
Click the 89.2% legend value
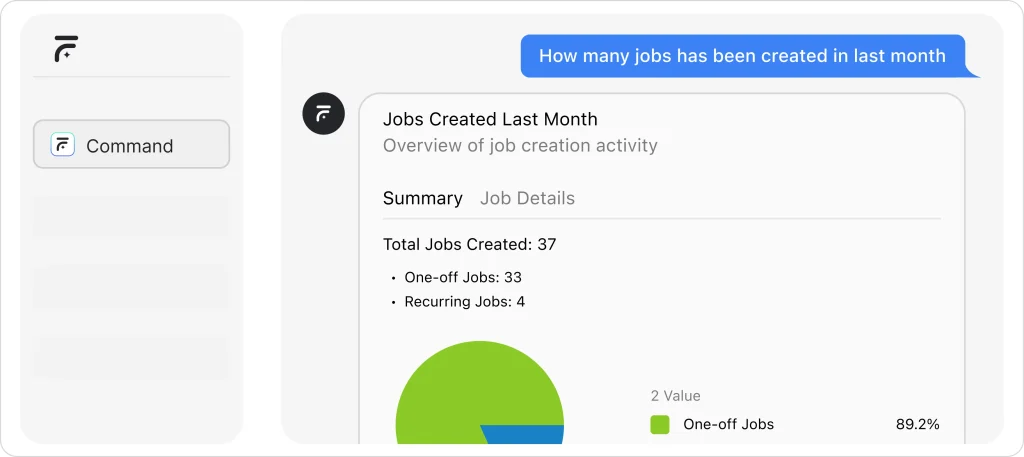[917, 424]
